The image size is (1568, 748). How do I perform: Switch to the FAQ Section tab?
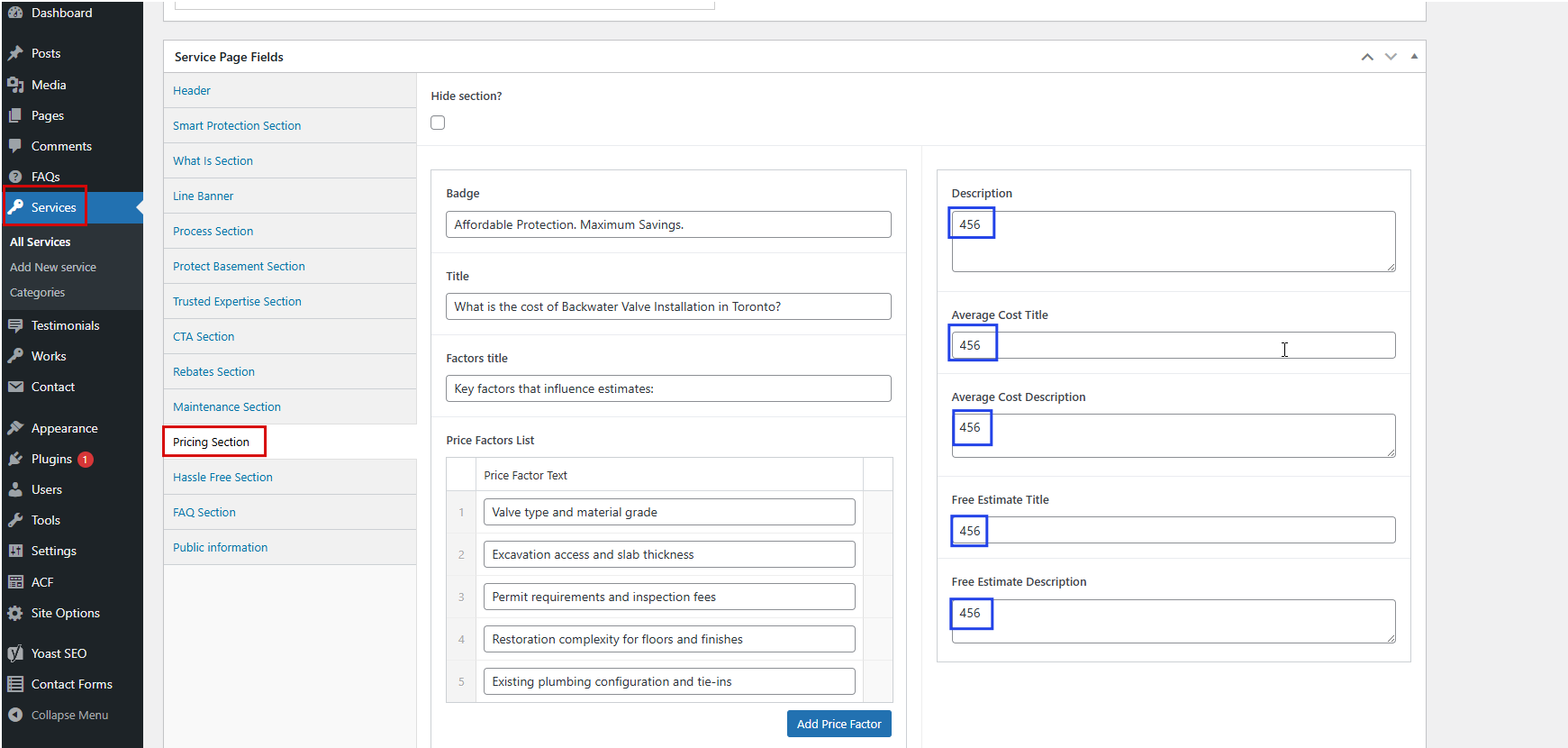[x=204, y=512]
